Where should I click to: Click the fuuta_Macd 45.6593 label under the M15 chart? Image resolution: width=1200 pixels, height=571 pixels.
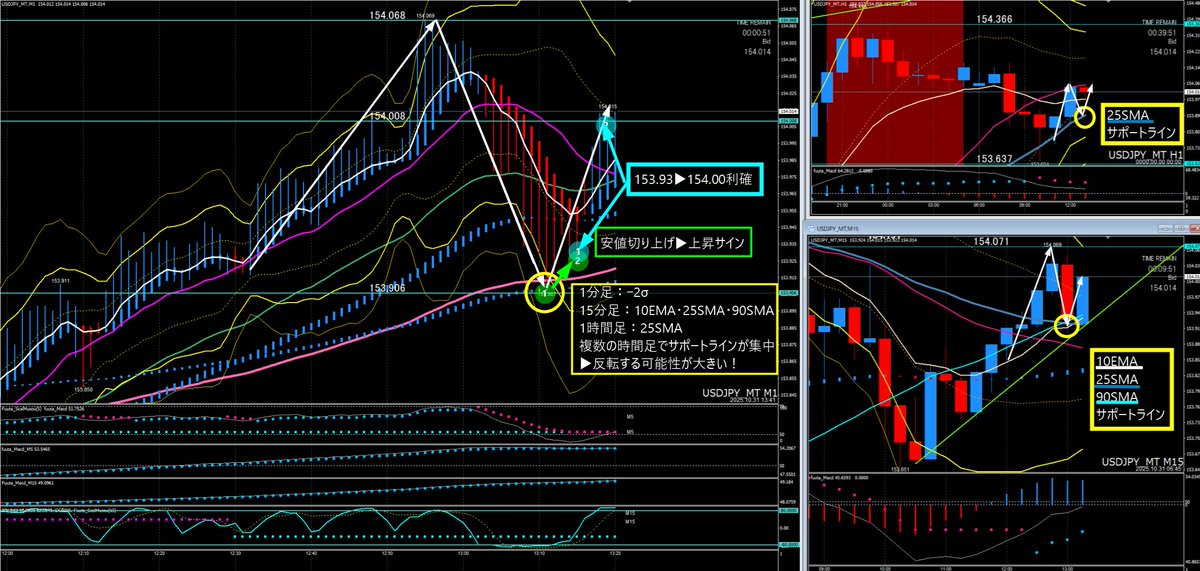(838, 478)
